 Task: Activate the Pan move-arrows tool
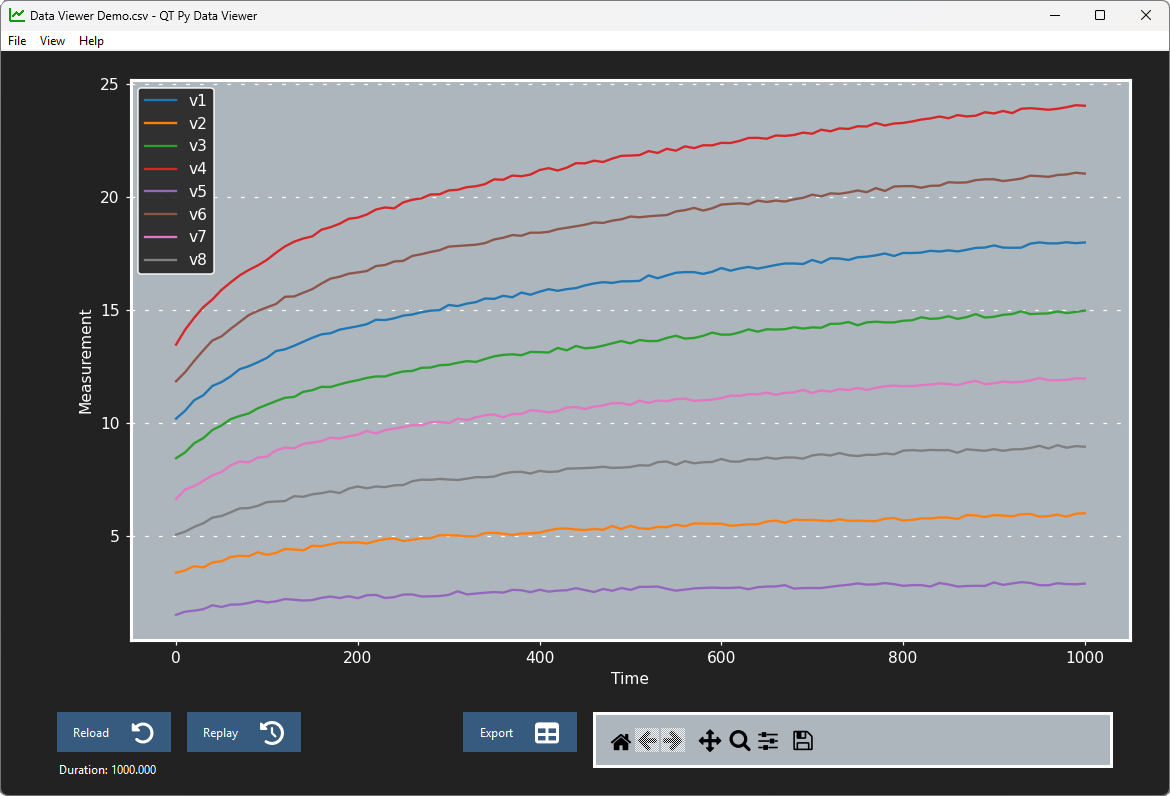pos(709,741)
